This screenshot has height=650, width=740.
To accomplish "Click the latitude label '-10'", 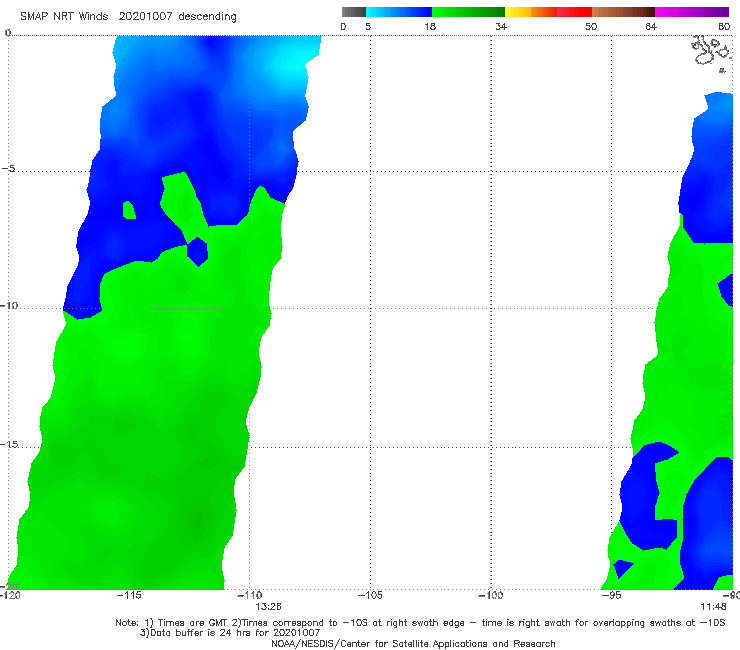I will point(9,305).
